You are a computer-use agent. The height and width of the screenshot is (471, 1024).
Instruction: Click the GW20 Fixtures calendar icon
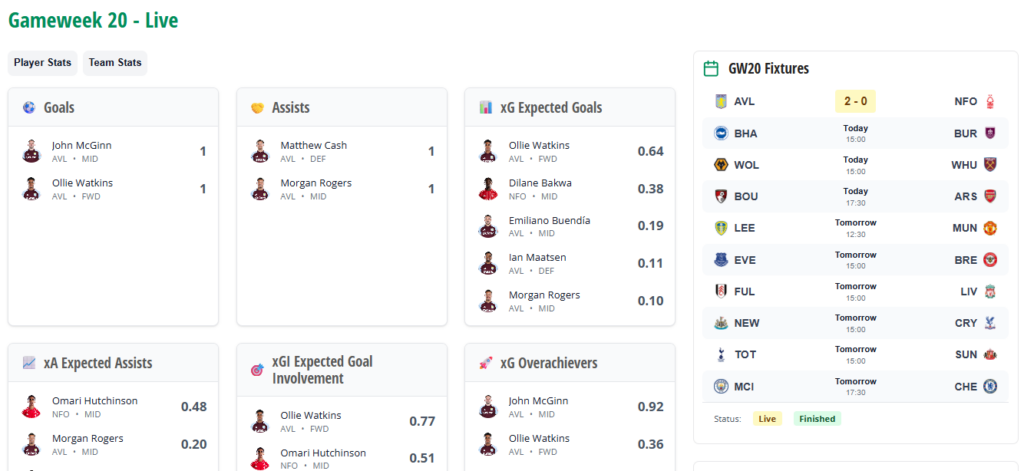point(711,69)
